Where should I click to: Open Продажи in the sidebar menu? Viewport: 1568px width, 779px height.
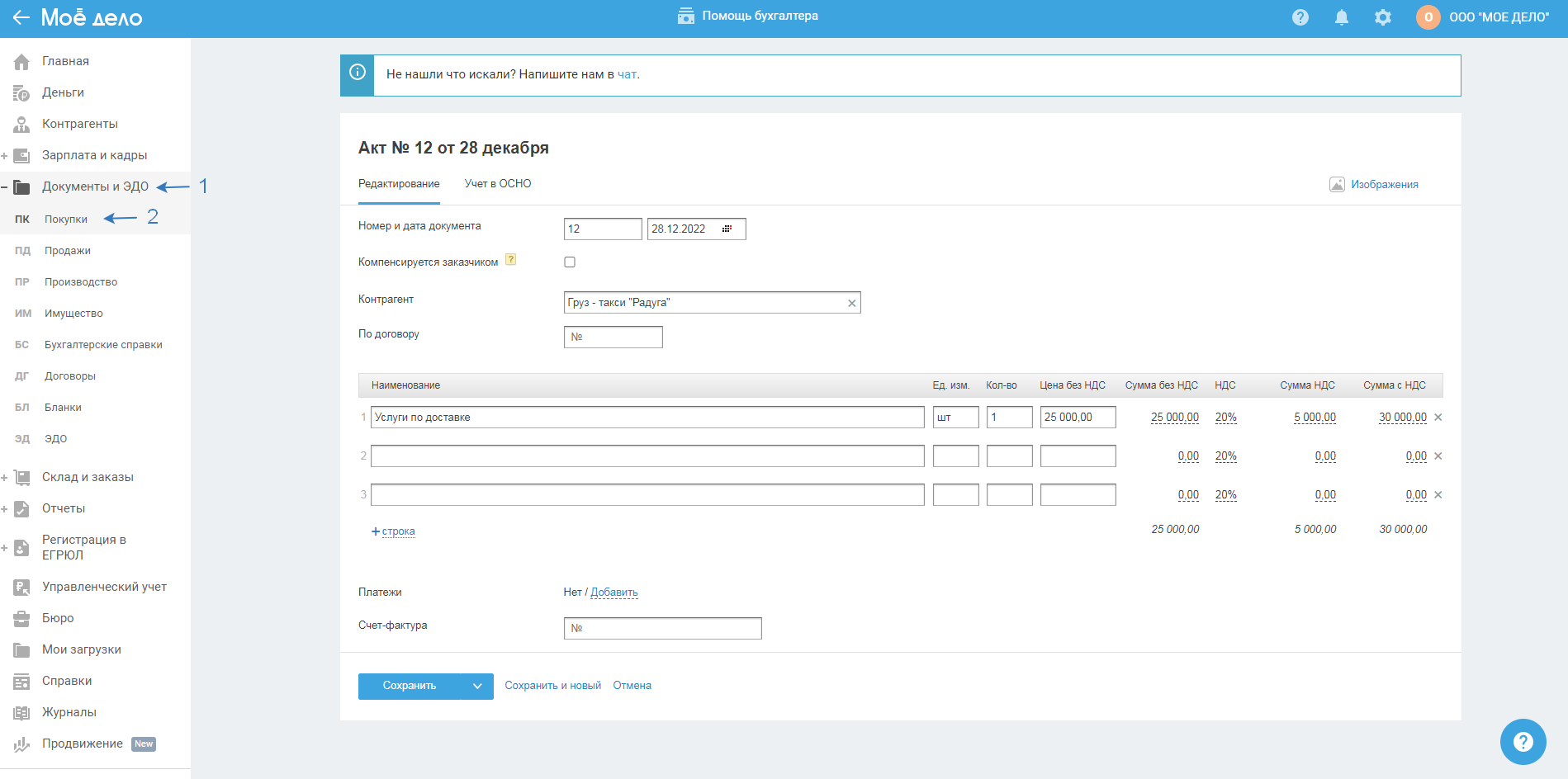click(68, 251)
